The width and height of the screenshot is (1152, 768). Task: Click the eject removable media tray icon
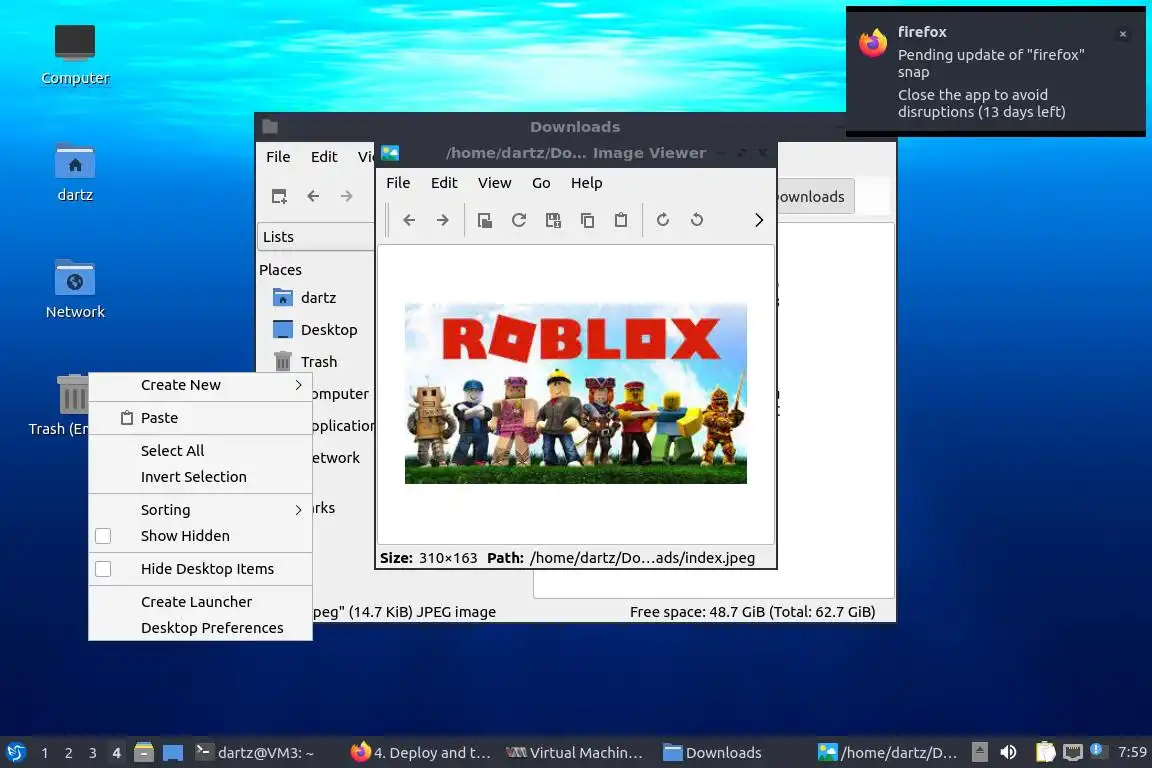(x=979, y=752)
